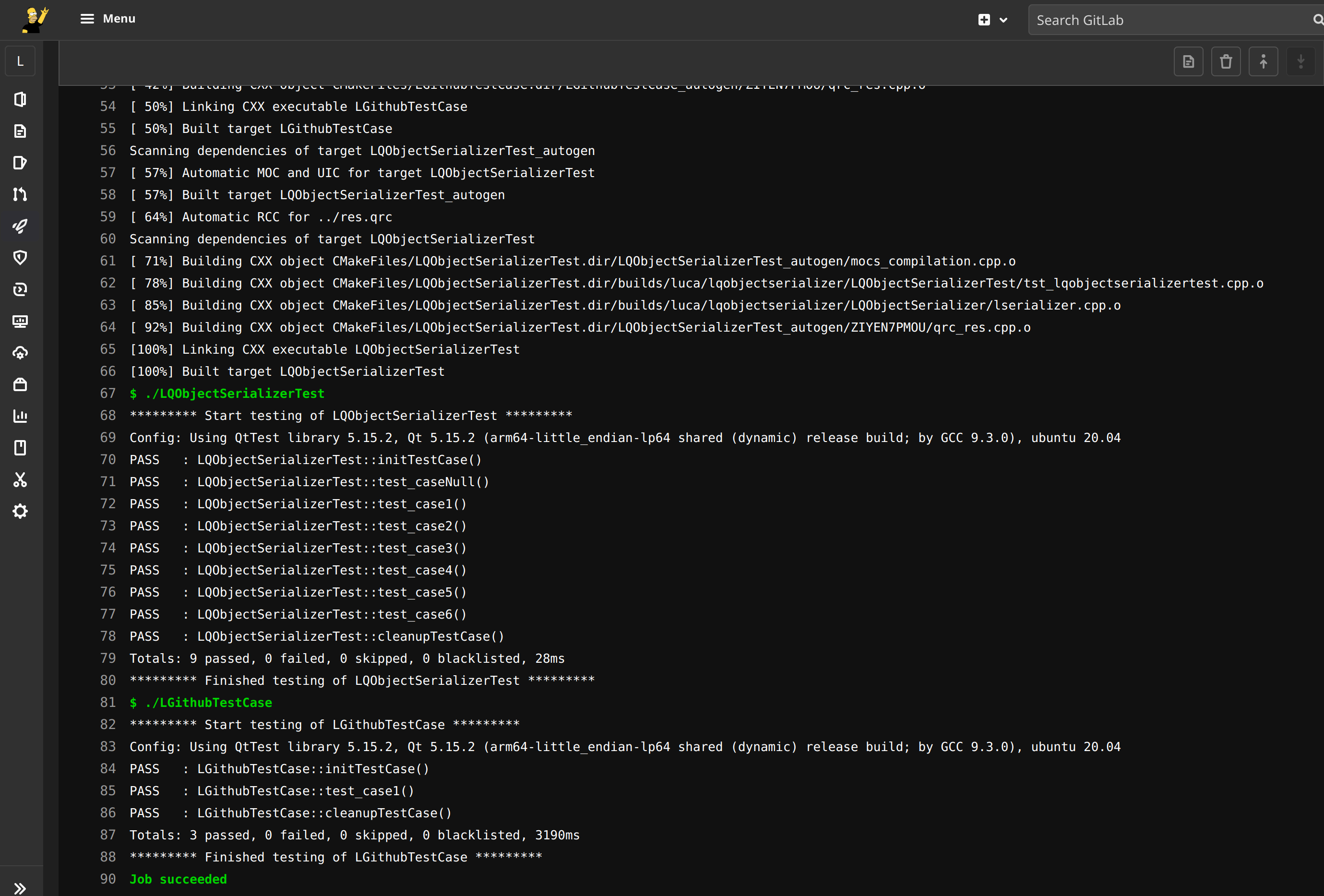This screenshot has width=1324, height=896.
Task: Open the Repository sidebar icon
Action: [x=20, y=131]
